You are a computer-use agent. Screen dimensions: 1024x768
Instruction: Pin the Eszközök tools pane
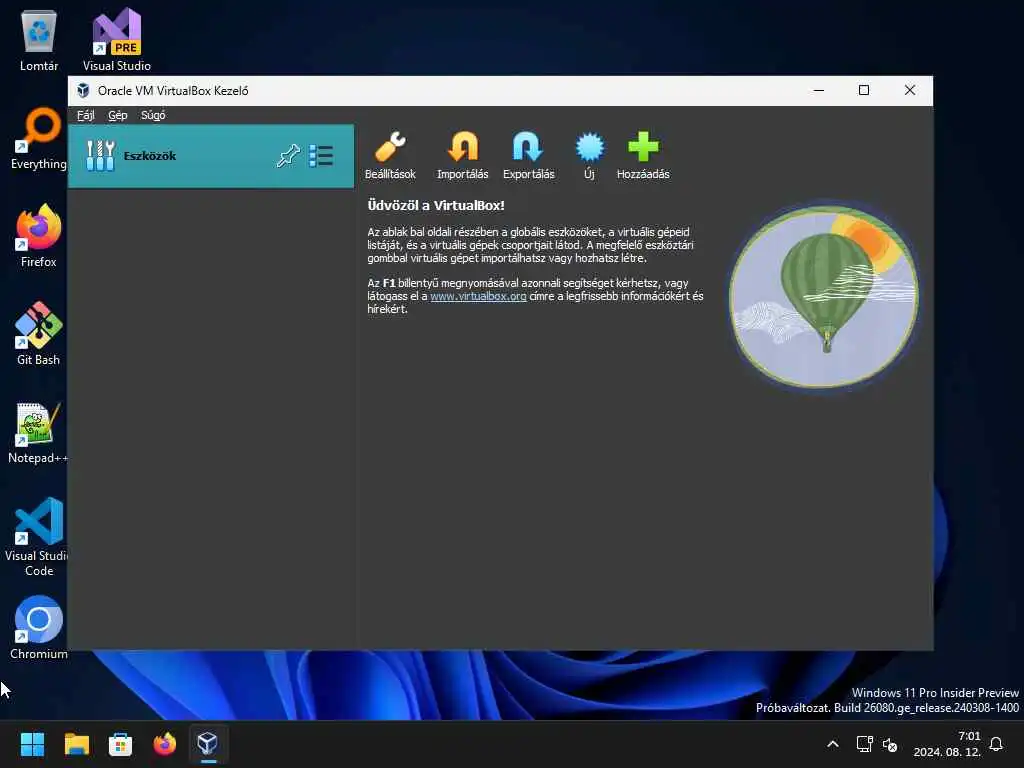coord(288,156)
